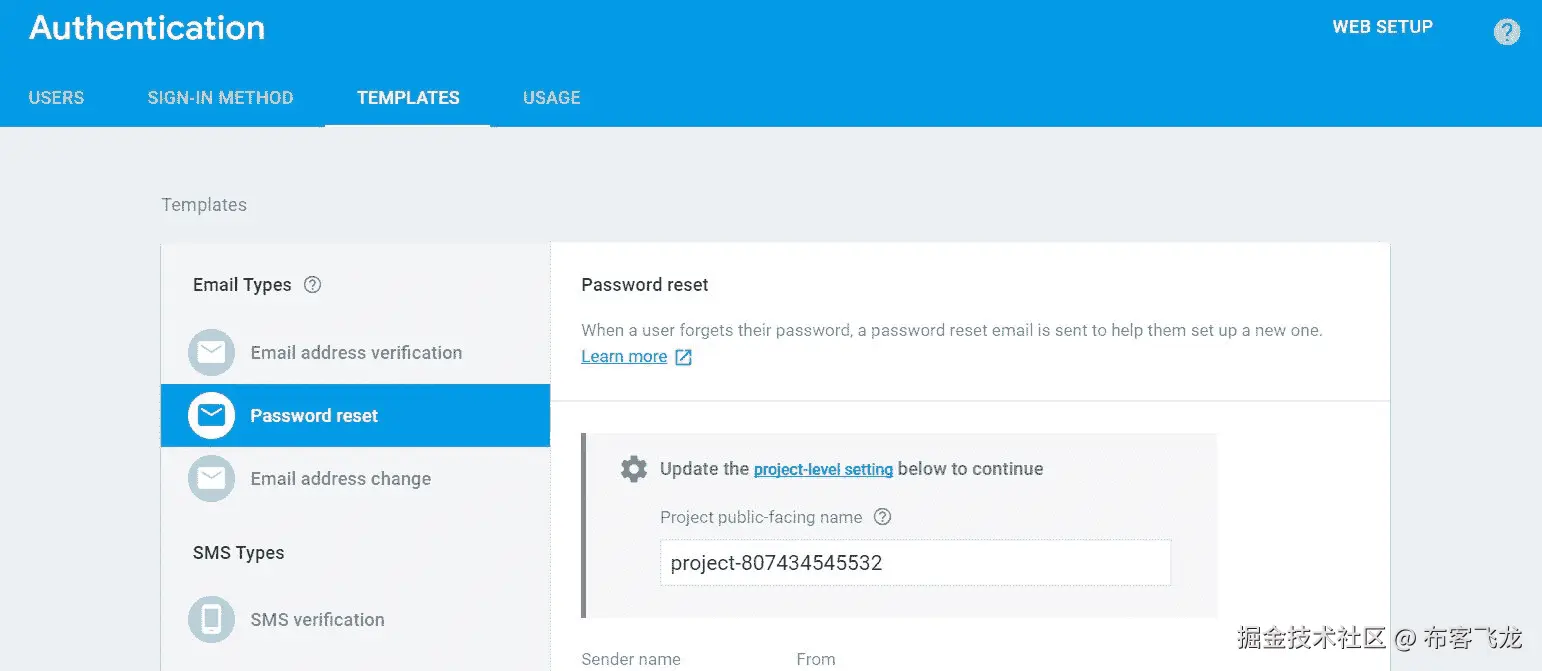Go to the Usage tab
The width and height of the screenshot is (1542, 671).
[552, 98]
